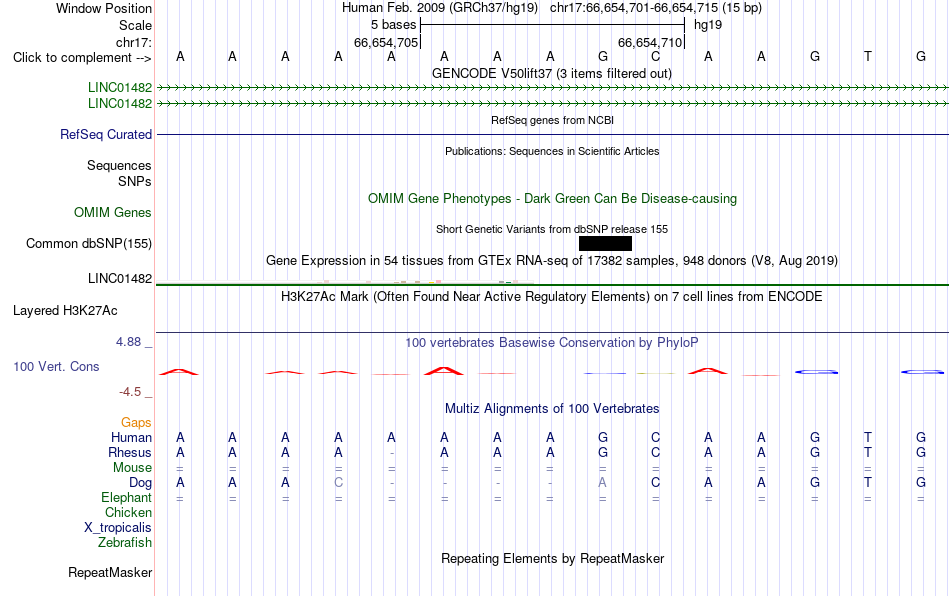950x596 pixels.
Task: Click the Mouse species label
Action: (132, 468)
